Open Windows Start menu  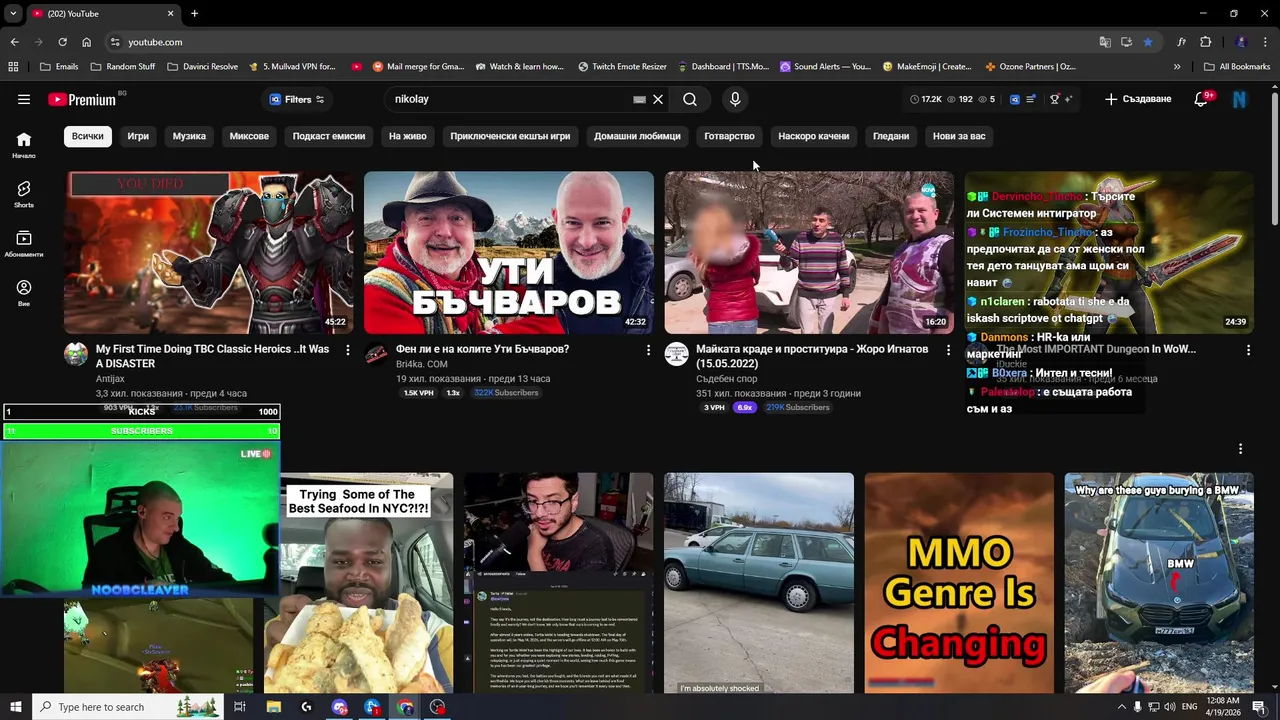coord(15,707)
